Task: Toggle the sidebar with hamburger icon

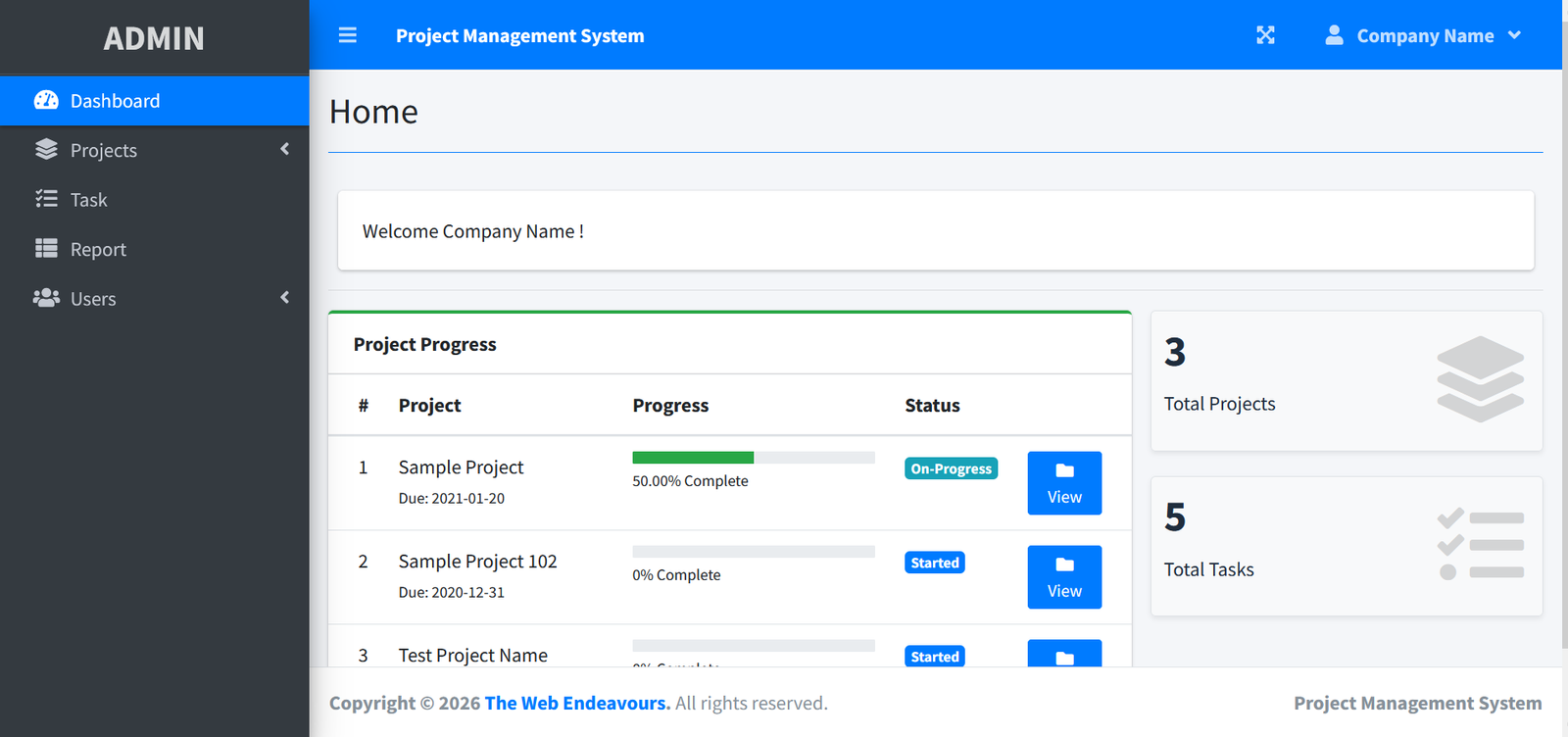Action: pos(347,35)
